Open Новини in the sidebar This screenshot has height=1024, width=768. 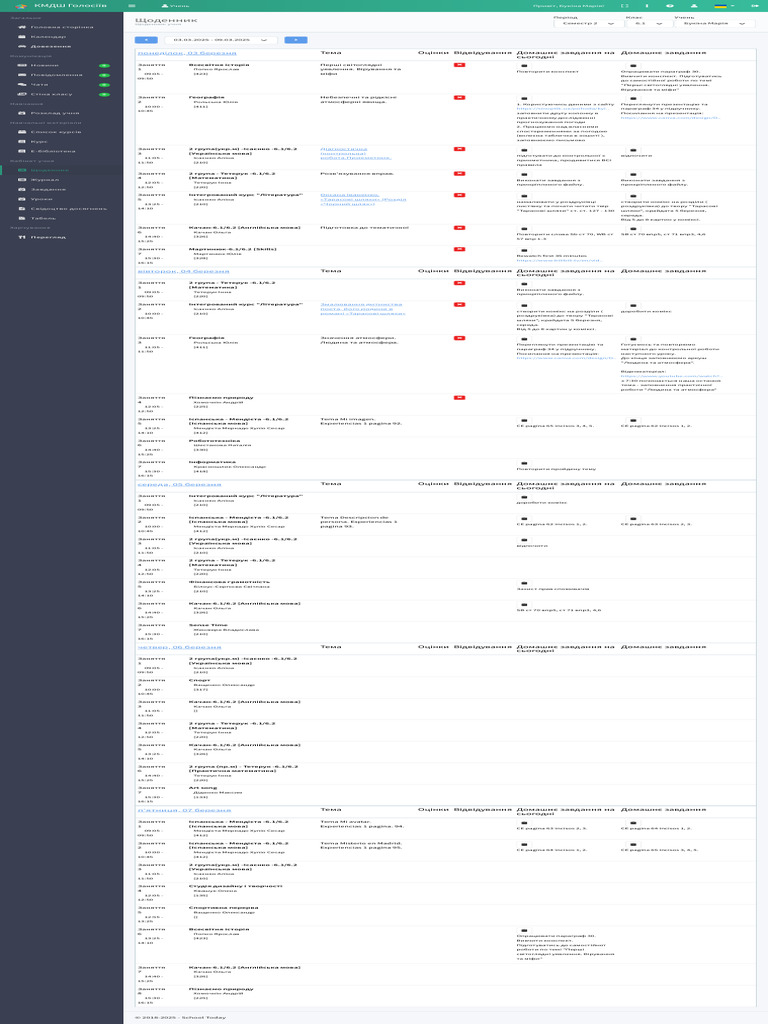tap(61, 65)
